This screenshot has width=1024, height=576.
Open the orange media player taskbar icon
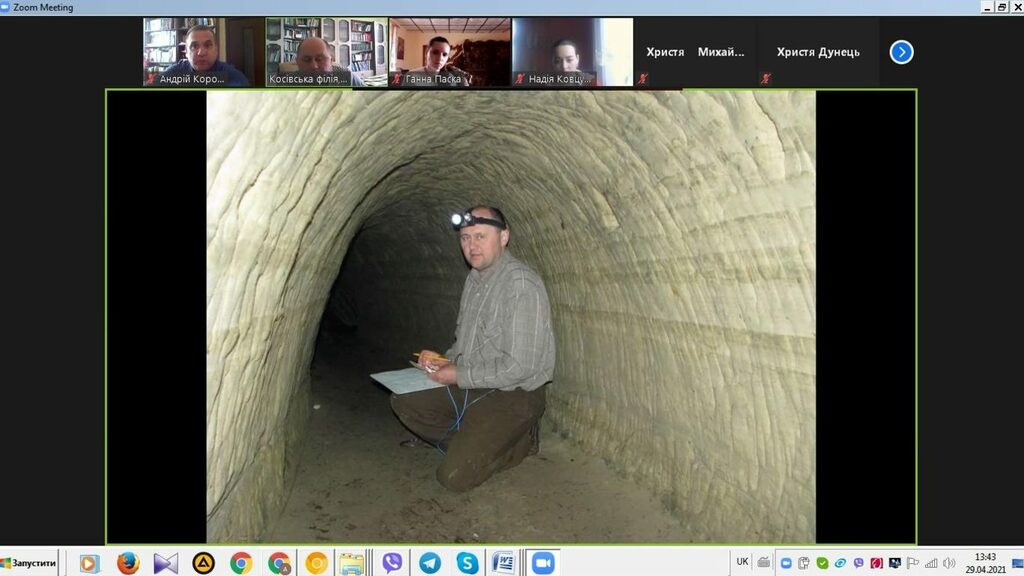(90, 563)
